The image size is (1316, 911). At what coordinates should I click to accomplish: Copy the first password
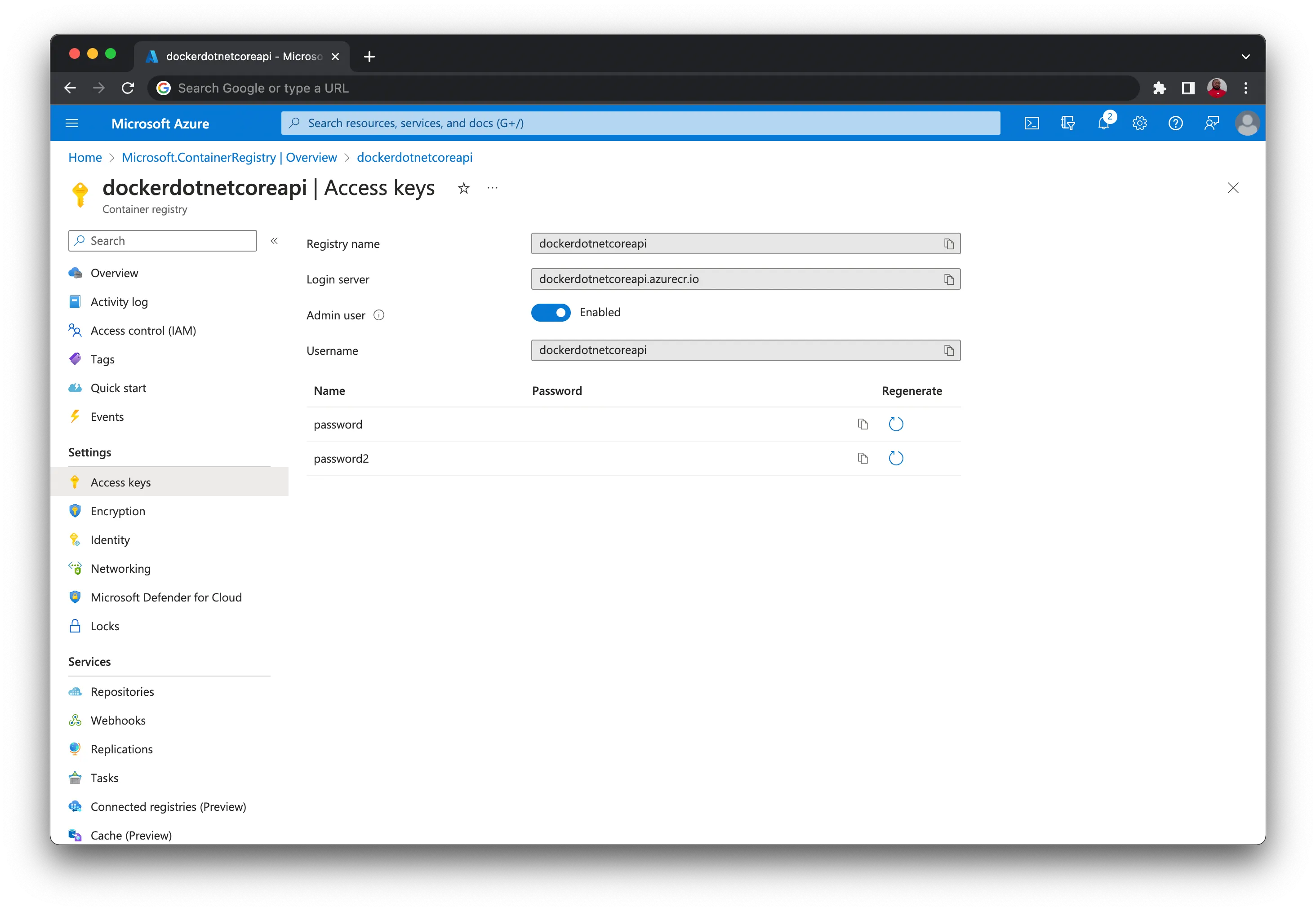click(x=863, y=424)
